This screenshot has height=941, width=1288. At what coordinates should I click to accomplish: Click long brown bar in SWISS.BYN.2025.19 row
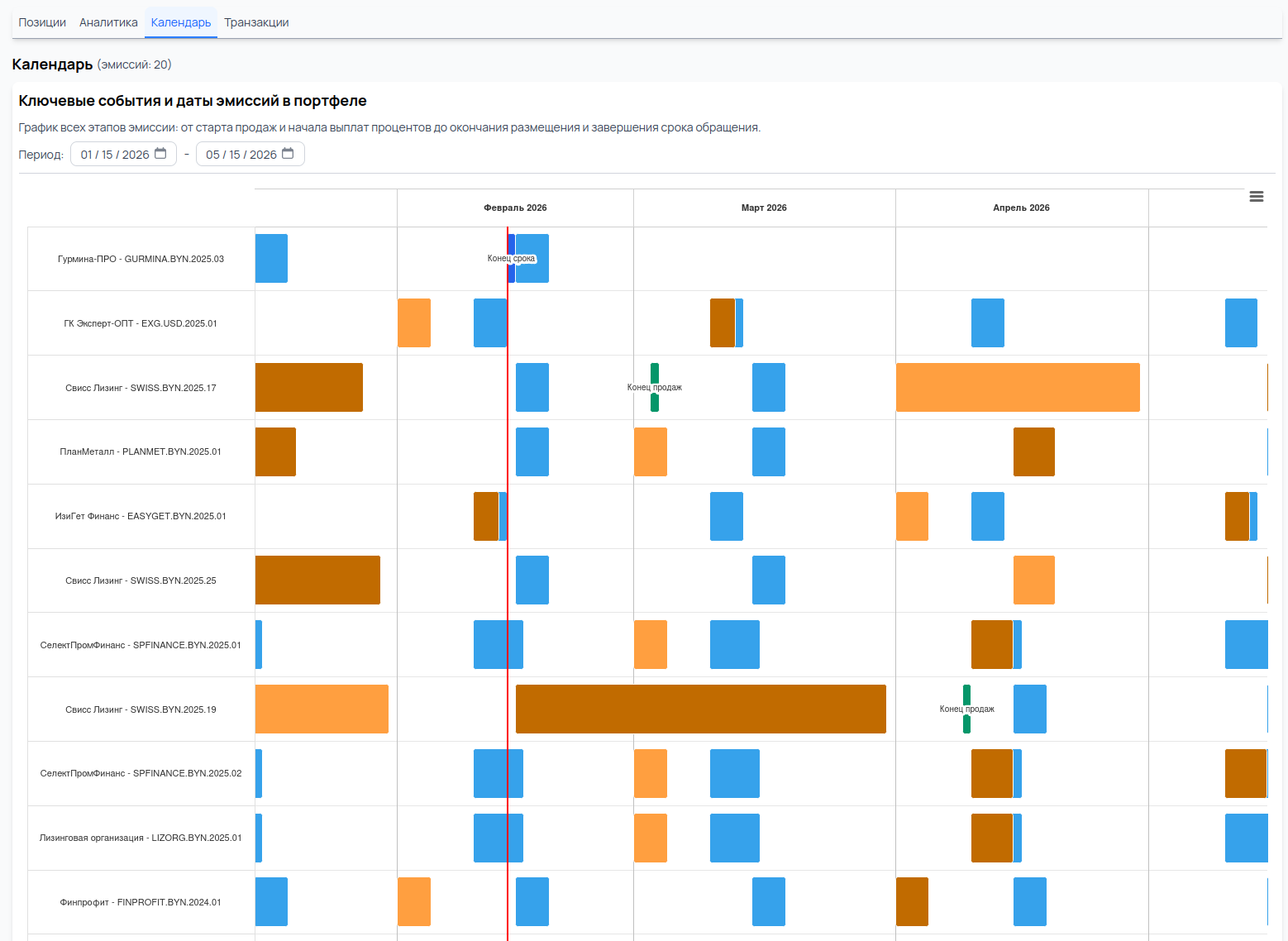(700, 709)
